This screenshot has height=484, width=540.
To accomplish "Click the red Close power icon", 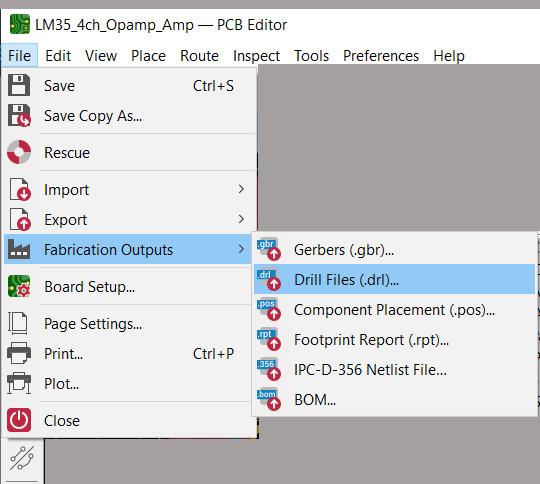I will pos(19,420).
